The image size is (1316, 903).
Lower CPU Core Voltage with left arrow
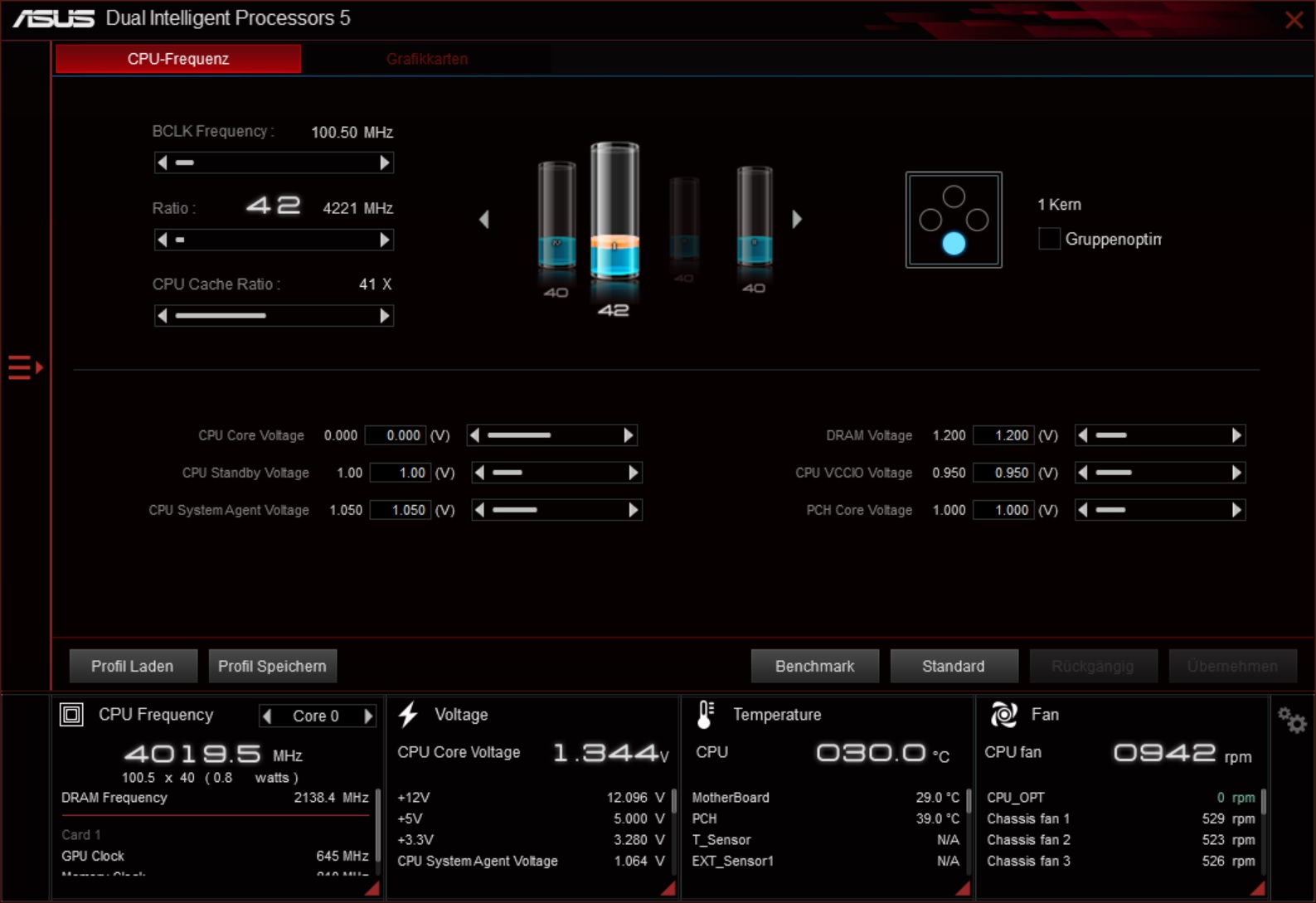(474, 435)
